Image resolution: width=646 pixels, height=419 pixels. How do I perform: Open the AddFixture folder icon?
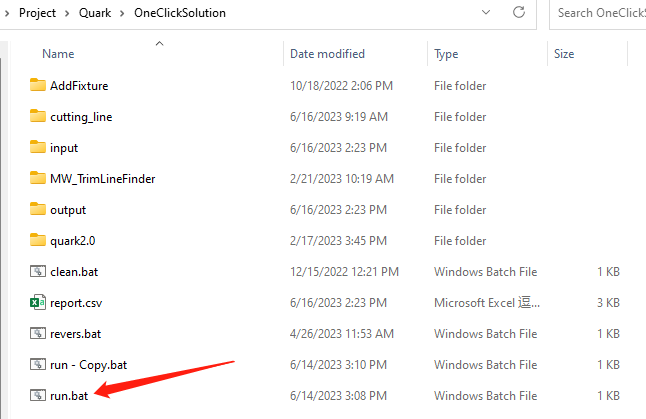(x=38, y=86)
